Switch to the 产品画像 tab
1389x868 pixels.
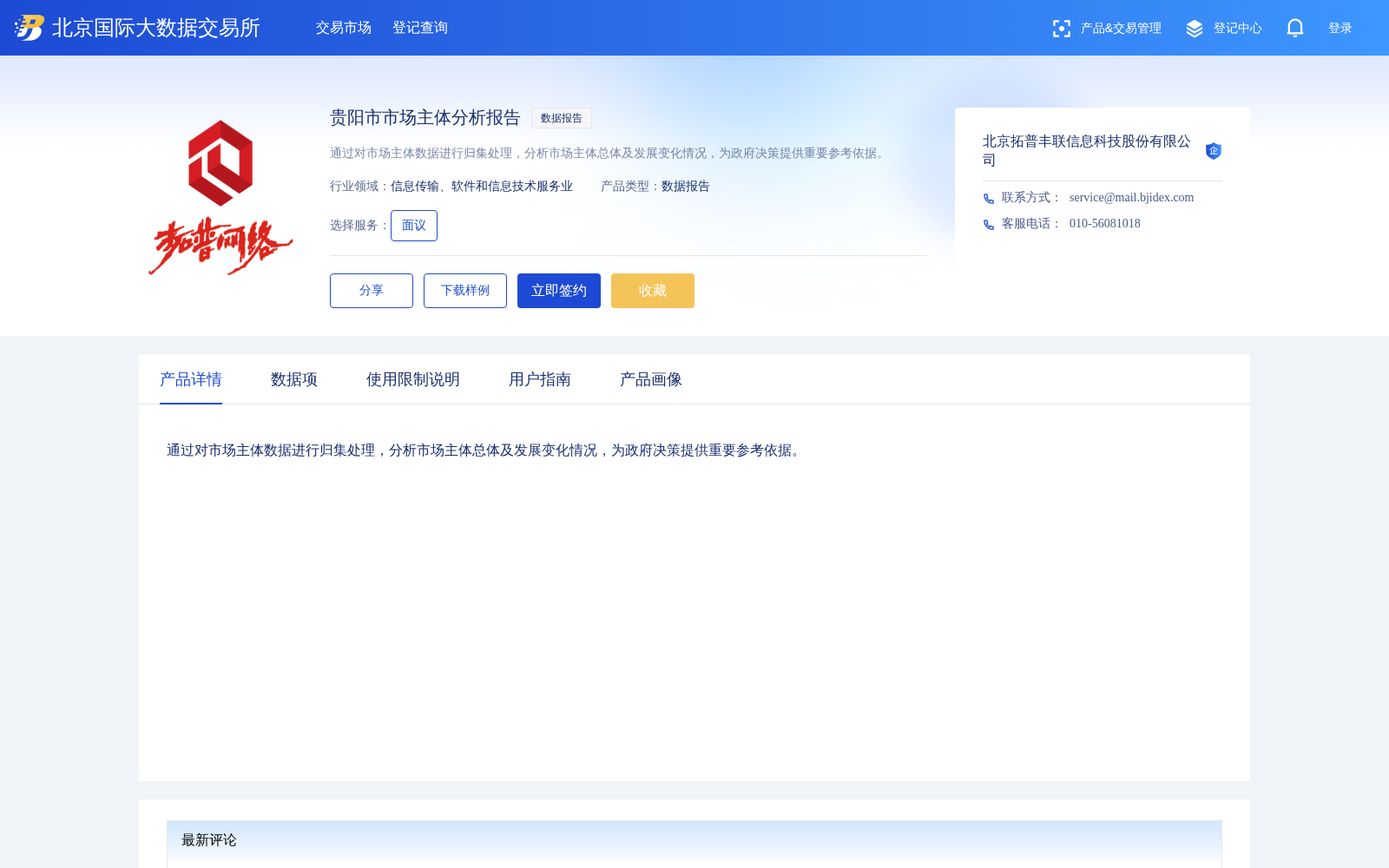tap(651, 379)
